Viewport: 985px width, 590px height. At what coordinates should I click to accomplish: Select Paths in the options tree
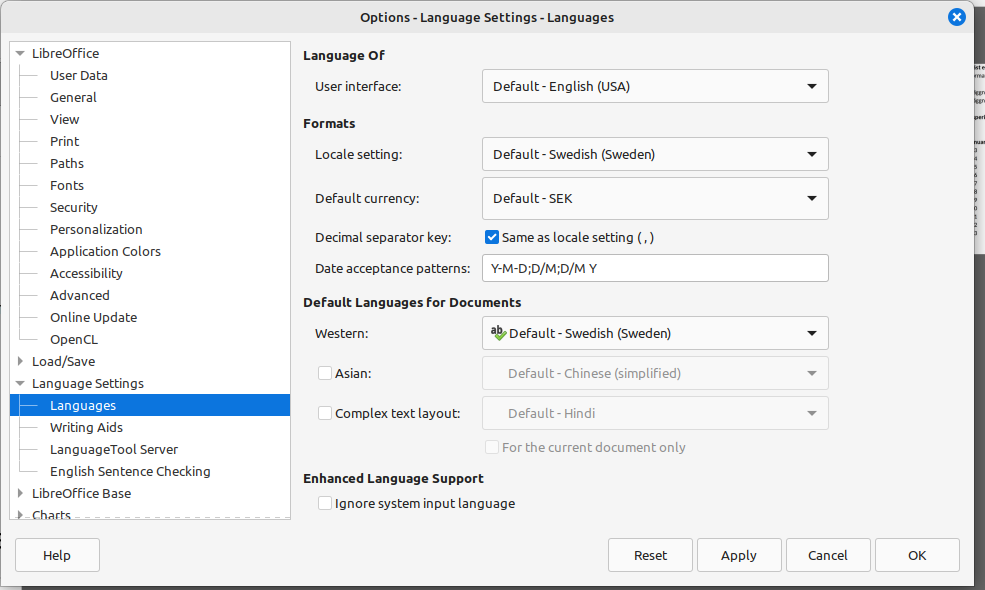(x=67, y=163)
